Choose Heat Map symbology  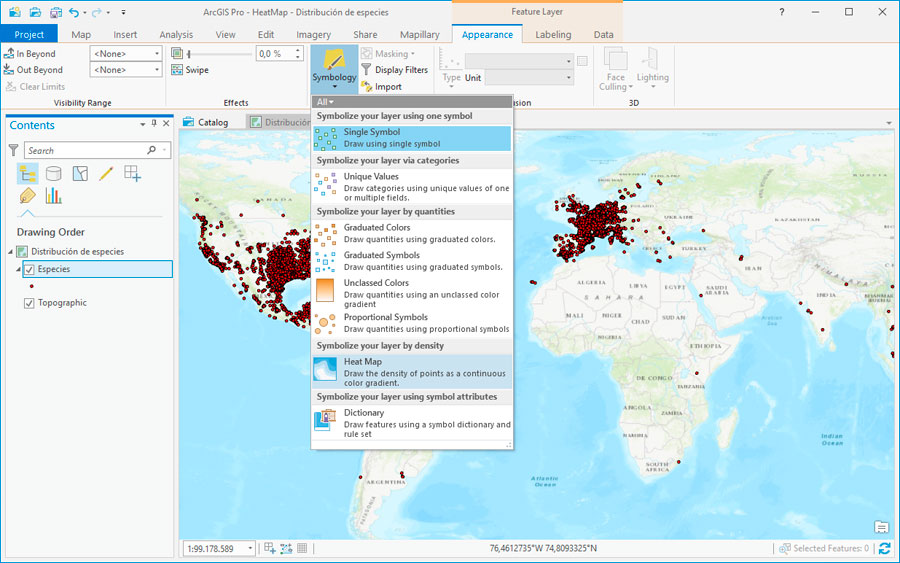tap(412, 372)
